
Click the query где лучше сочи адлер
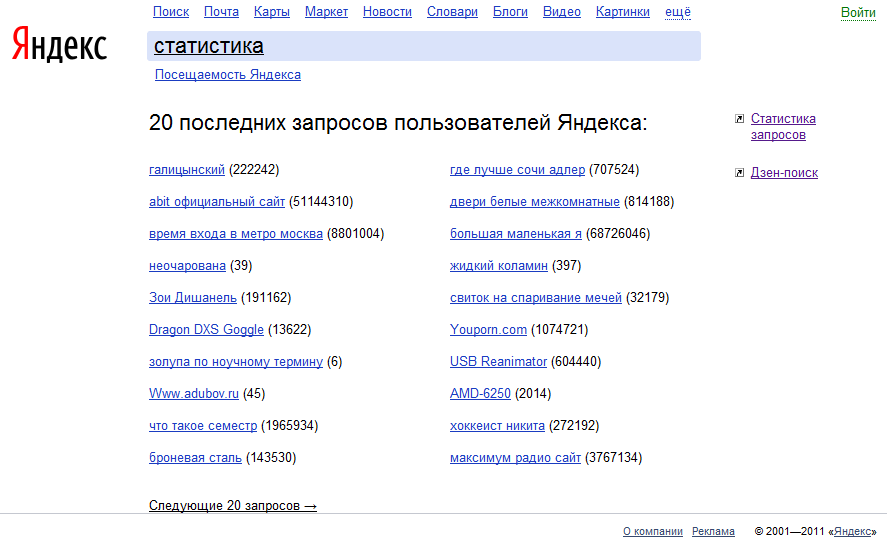point(518,170)
